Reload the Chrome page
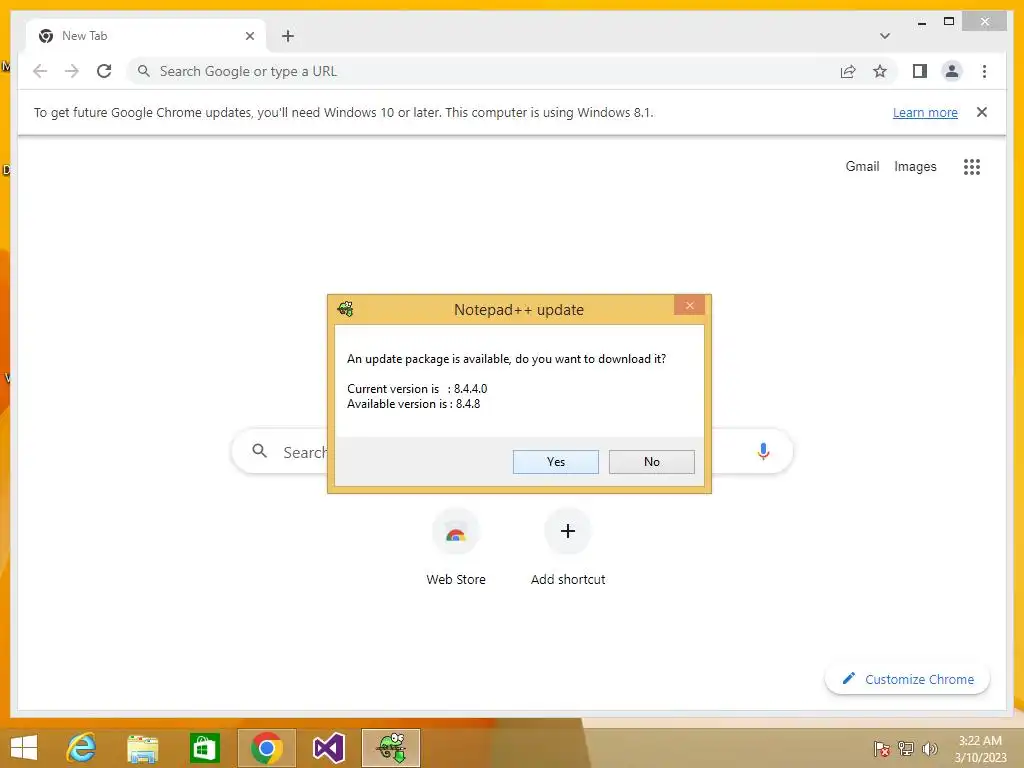This screenshot has width=1024, height=768. (104, 71)
